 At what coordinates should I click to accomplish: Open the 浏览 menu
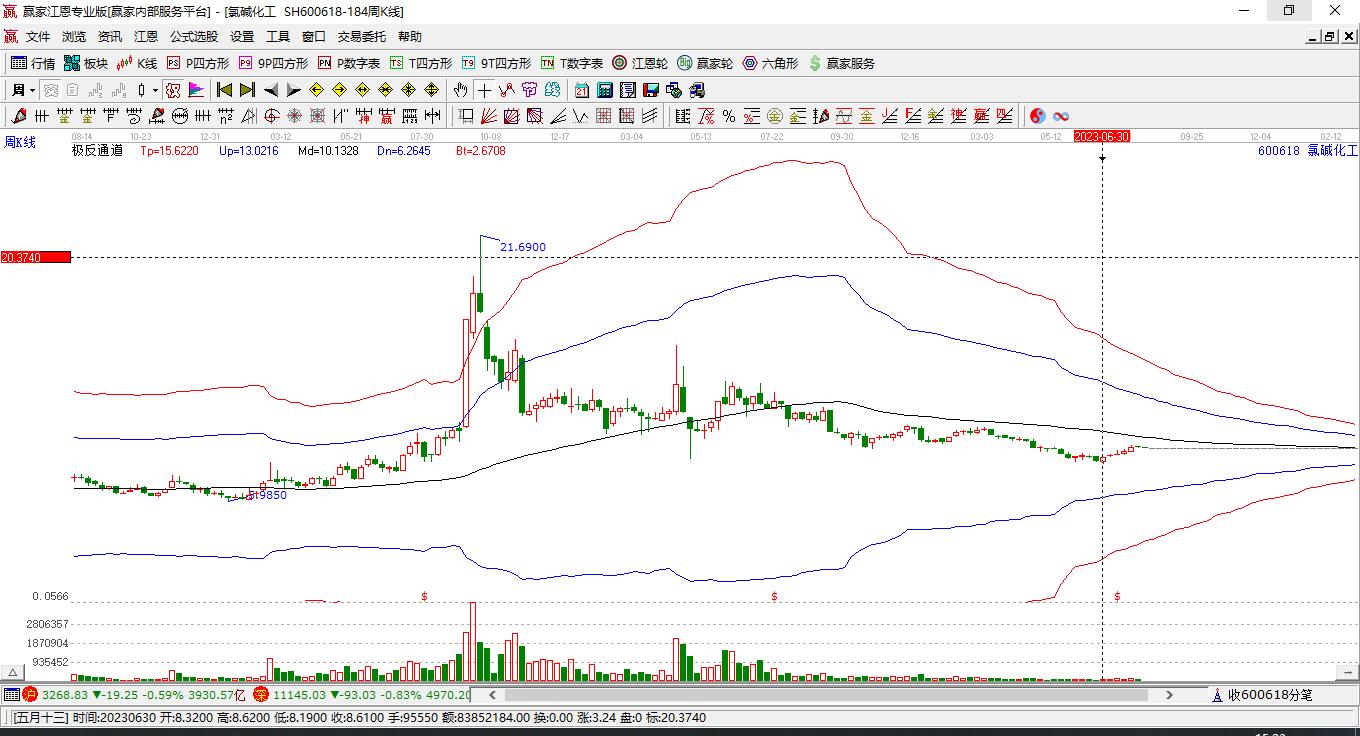[x=74, y=37]
